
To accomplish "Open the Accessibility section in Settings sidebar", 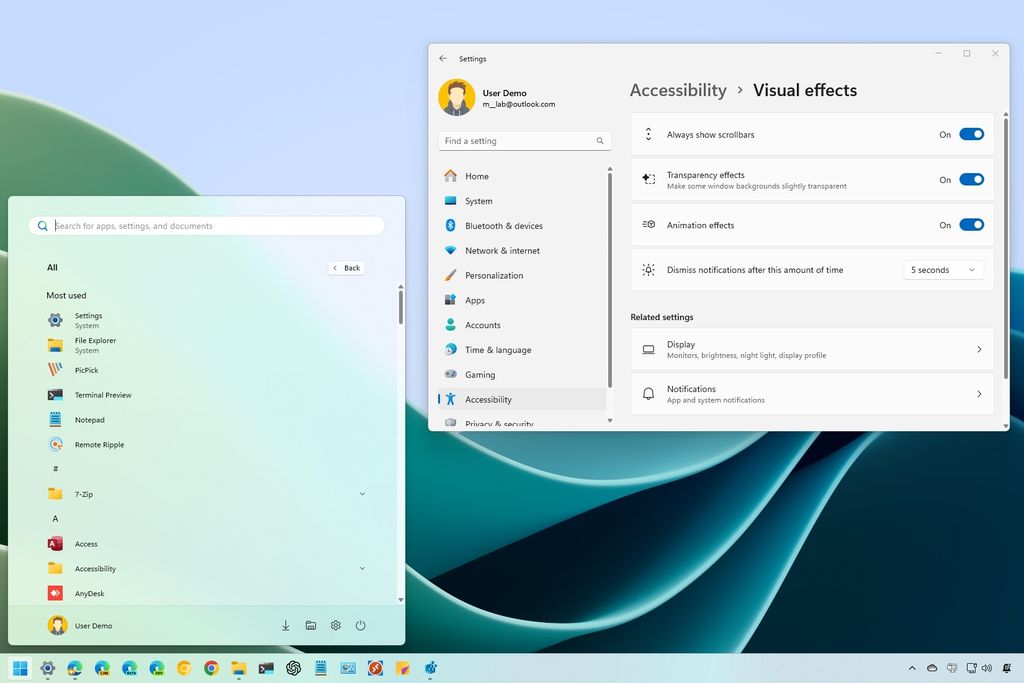I will (x=488, y=399).
